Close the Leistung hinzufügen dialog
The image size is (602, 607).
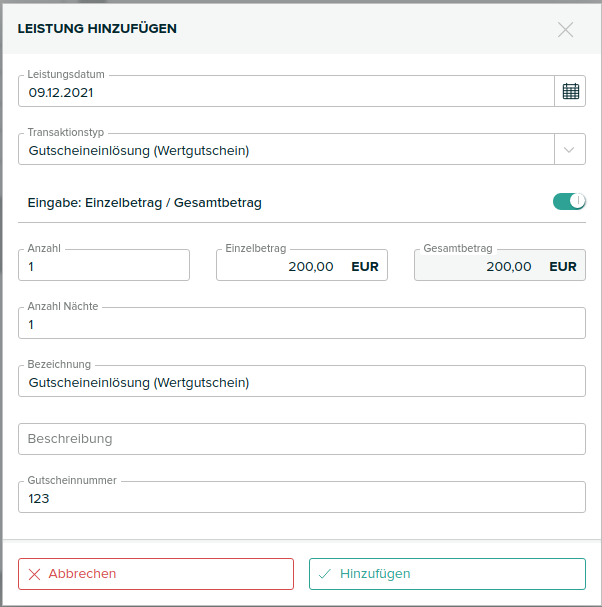[x=565, y=29]
